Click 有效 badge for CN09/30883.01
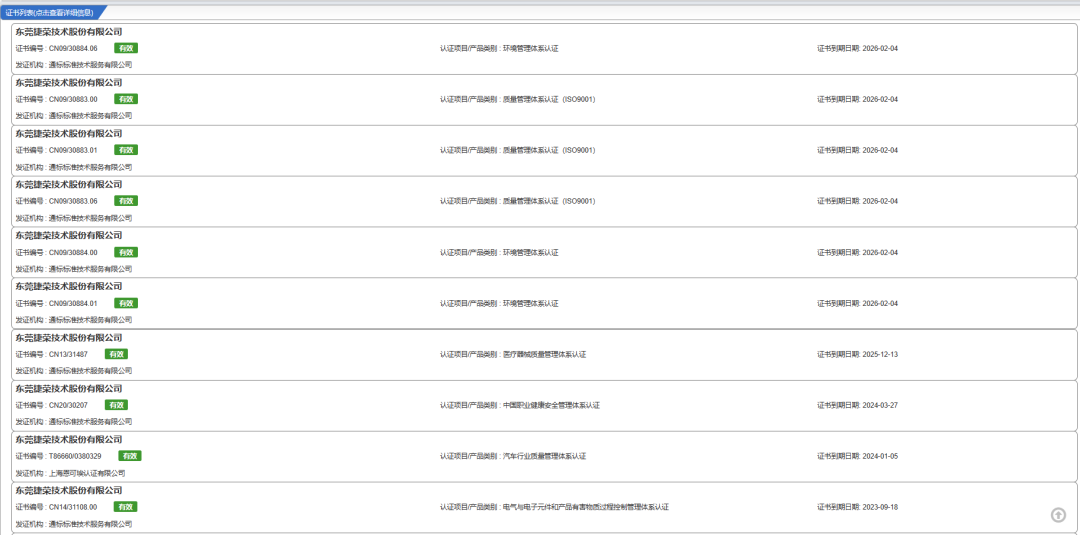The width and height of the screenshot is (1080, 535). click(x=126, y=150)
